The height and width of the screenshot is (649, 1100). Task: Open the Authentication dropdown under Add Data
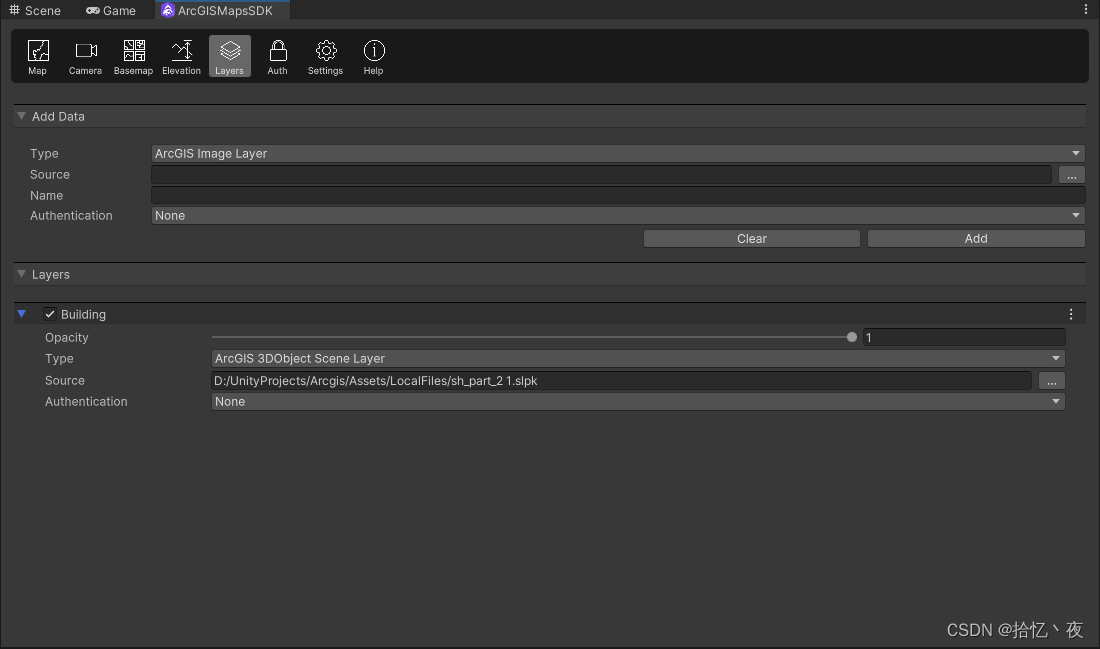pyautogui.click(x=617, y=215)
